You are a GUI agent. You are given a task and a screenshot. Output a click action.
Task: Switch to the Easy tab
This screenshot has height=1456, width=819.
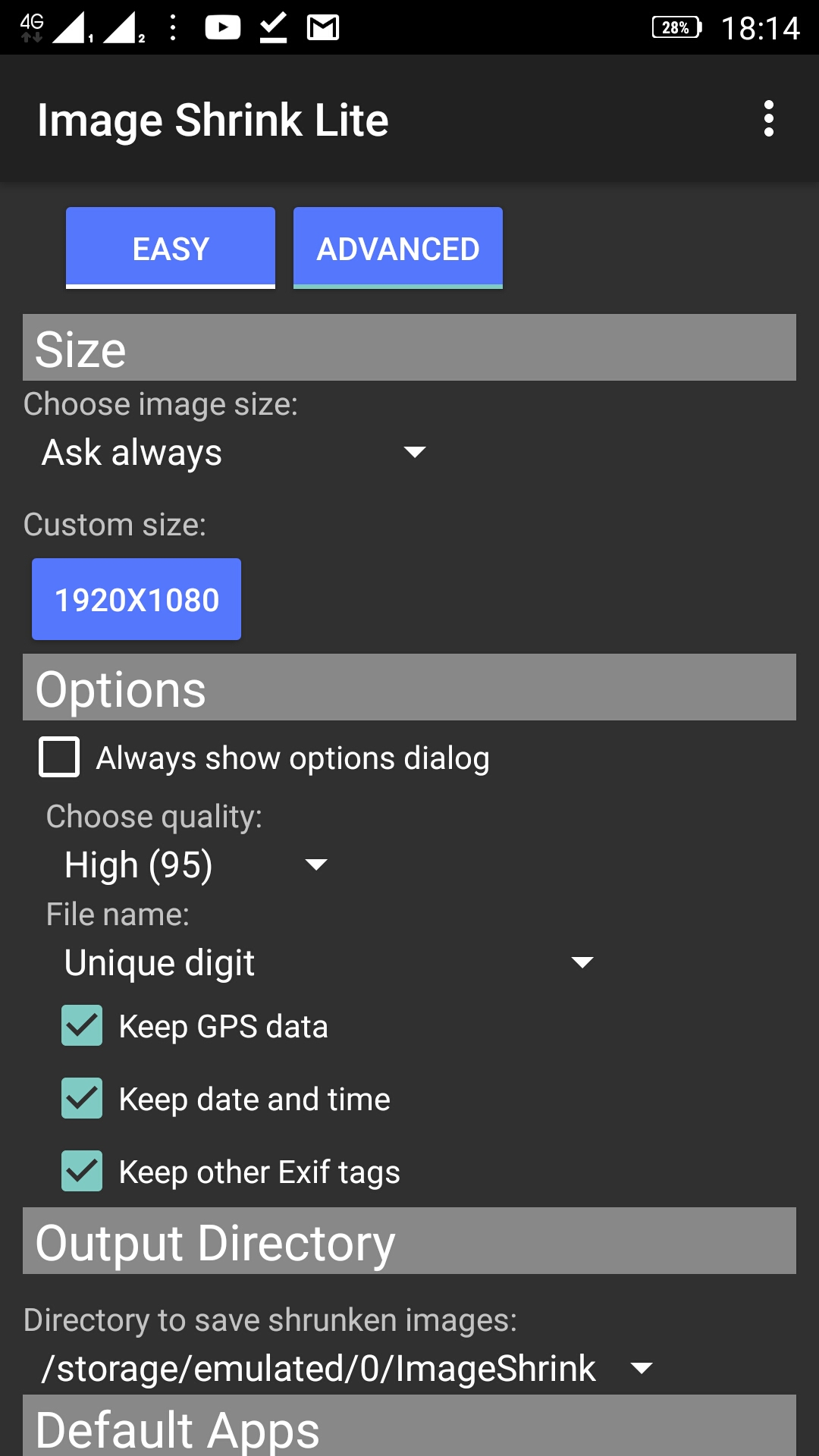tap(171, 249)
